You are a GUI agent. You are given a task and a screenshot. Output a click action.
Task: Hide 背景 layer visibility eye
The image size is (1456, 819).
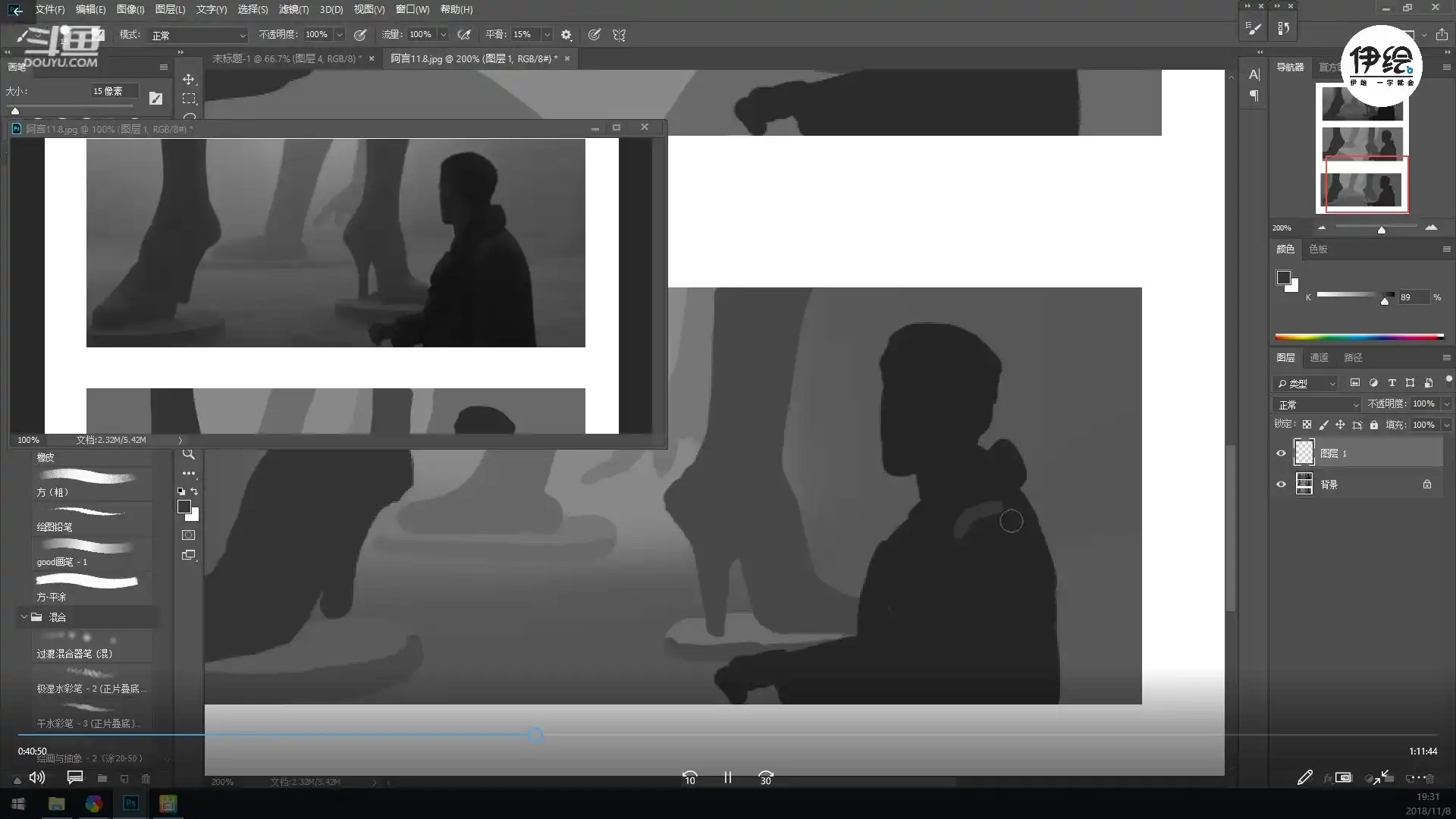(1281, 485)
